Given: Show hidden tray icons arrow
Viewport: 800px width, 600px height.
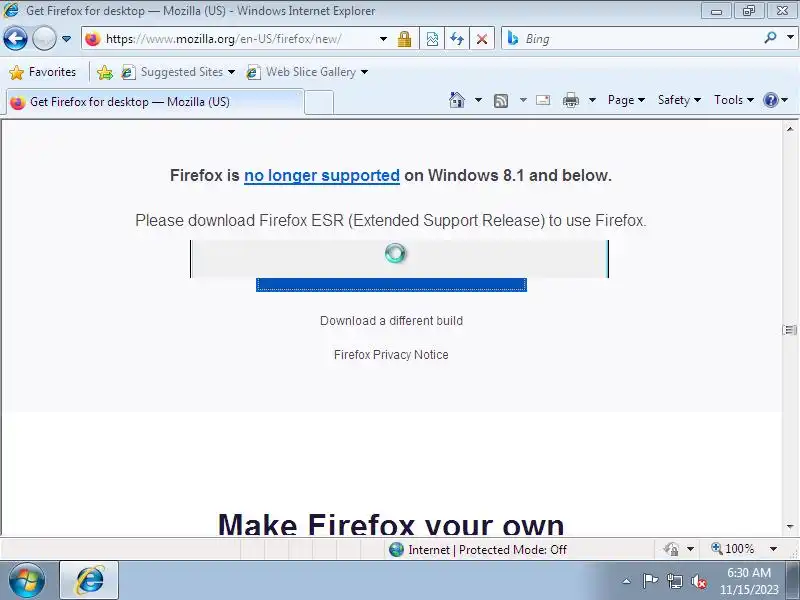Looking at the screenshot, I should pyautogui.click(x=627, y=581).
